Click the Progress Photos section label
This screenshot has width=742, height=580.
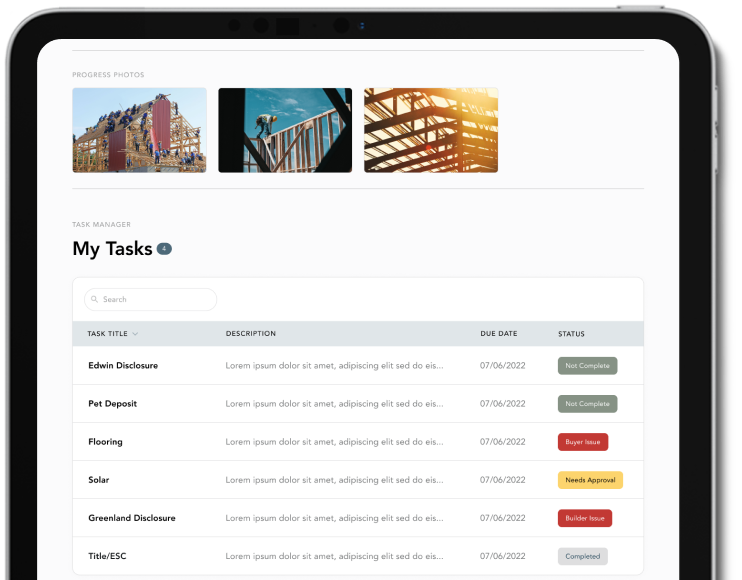[108, 75]
